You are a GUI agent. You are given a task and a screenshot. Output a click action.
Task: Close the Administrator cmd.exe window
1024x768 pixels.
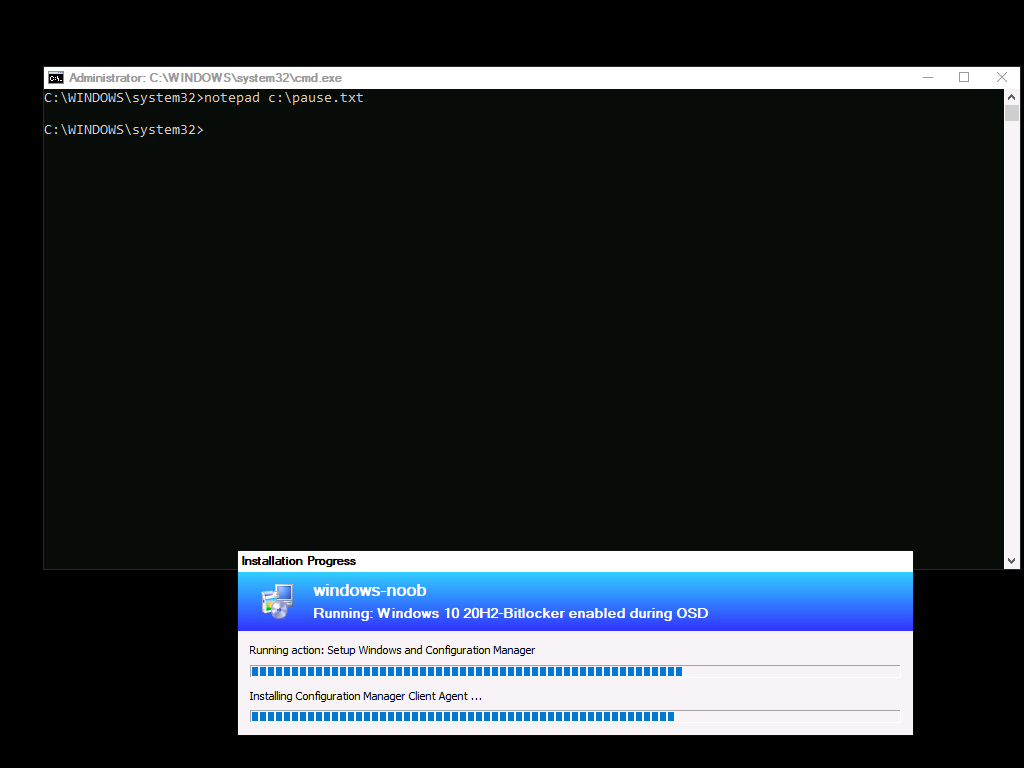tap(1002, 77)
